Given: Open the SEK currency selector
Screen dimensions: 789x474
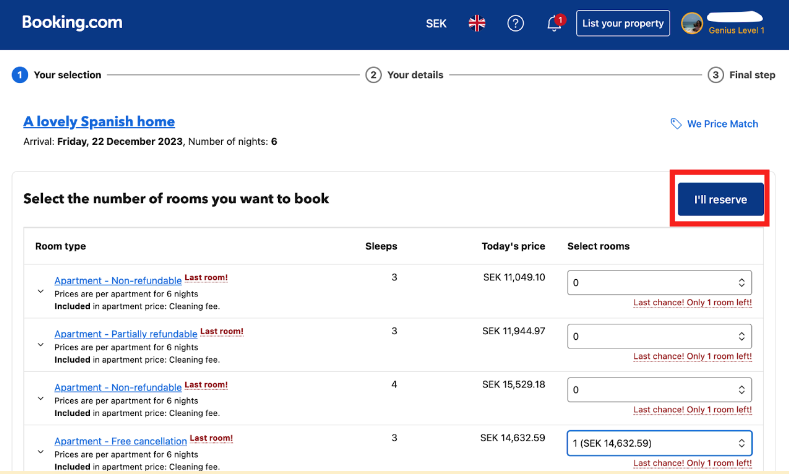Looking at the screenshot, I should (x=436, y=23).
